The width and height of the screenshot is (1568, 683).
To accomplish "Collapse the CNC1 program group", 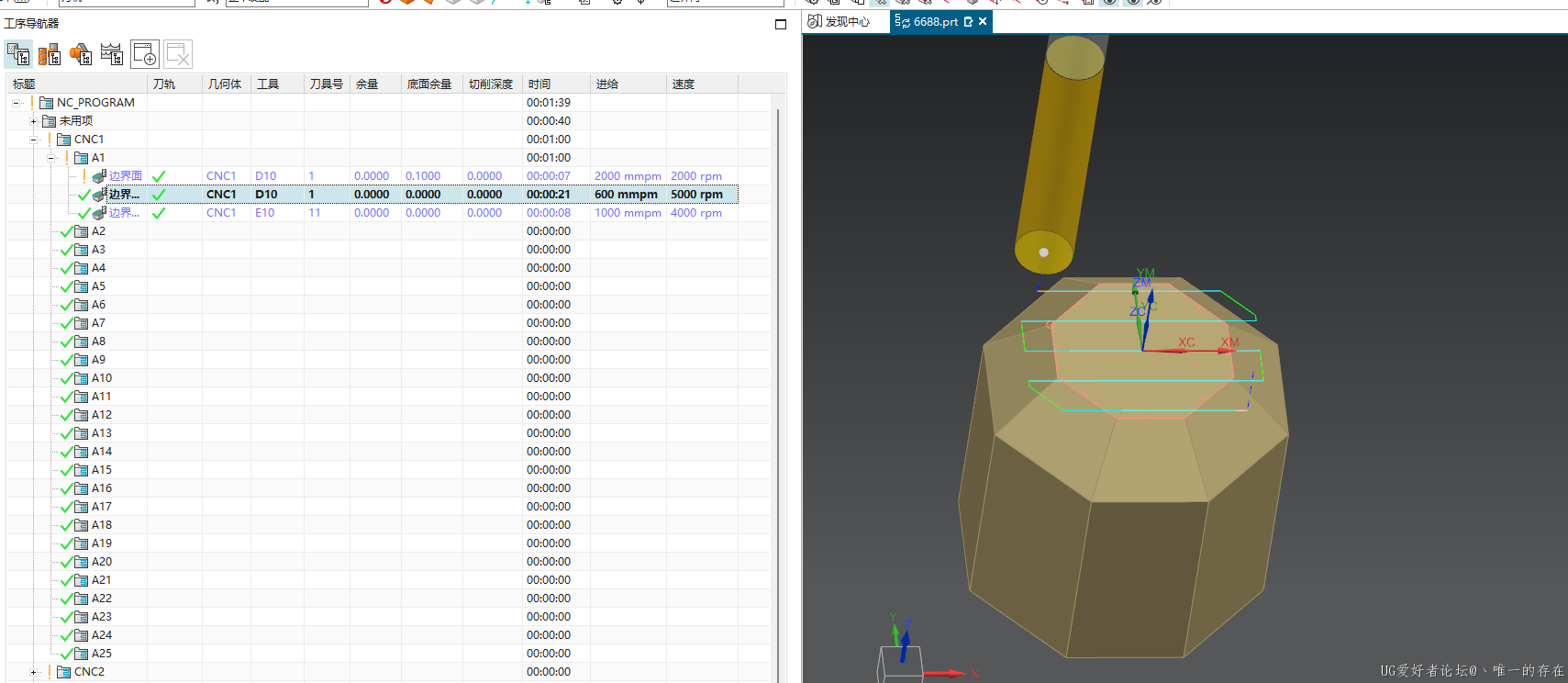I will (x=33, y=140).
